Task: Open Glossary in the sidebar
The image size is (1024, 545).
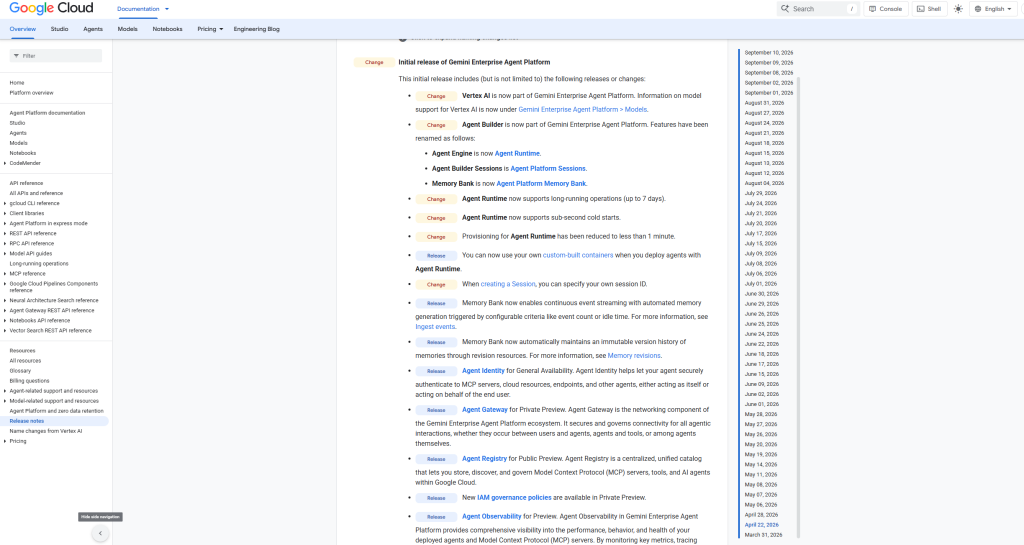Action: click(x=20, y=371)
